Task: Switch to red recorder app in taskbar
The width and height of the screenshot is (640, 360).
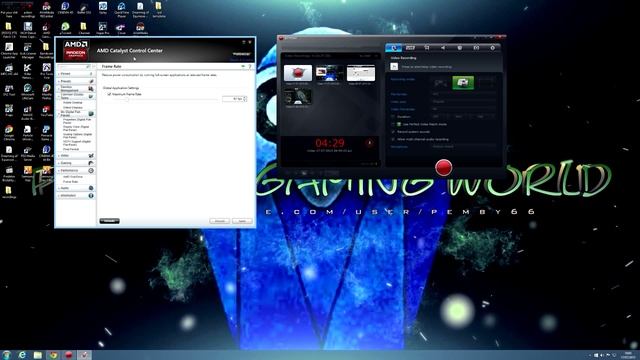Action: point(69,355)
